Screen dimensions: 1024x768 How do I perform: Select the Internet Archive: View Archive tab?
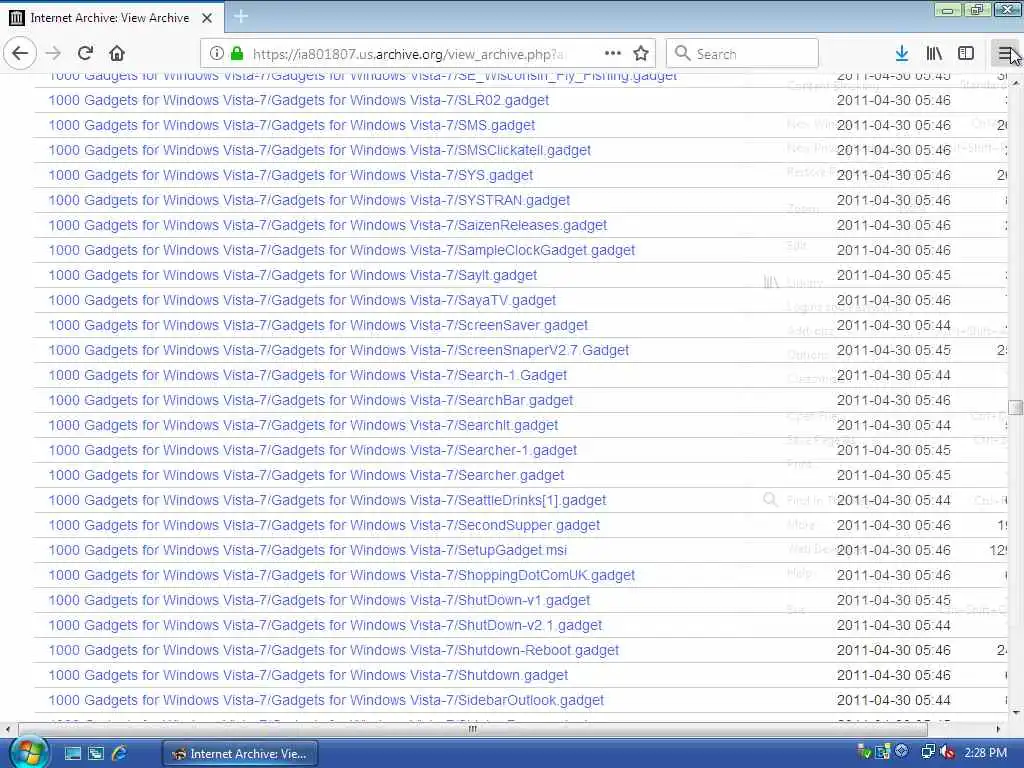pyautogui.click(x=112, y=17)
